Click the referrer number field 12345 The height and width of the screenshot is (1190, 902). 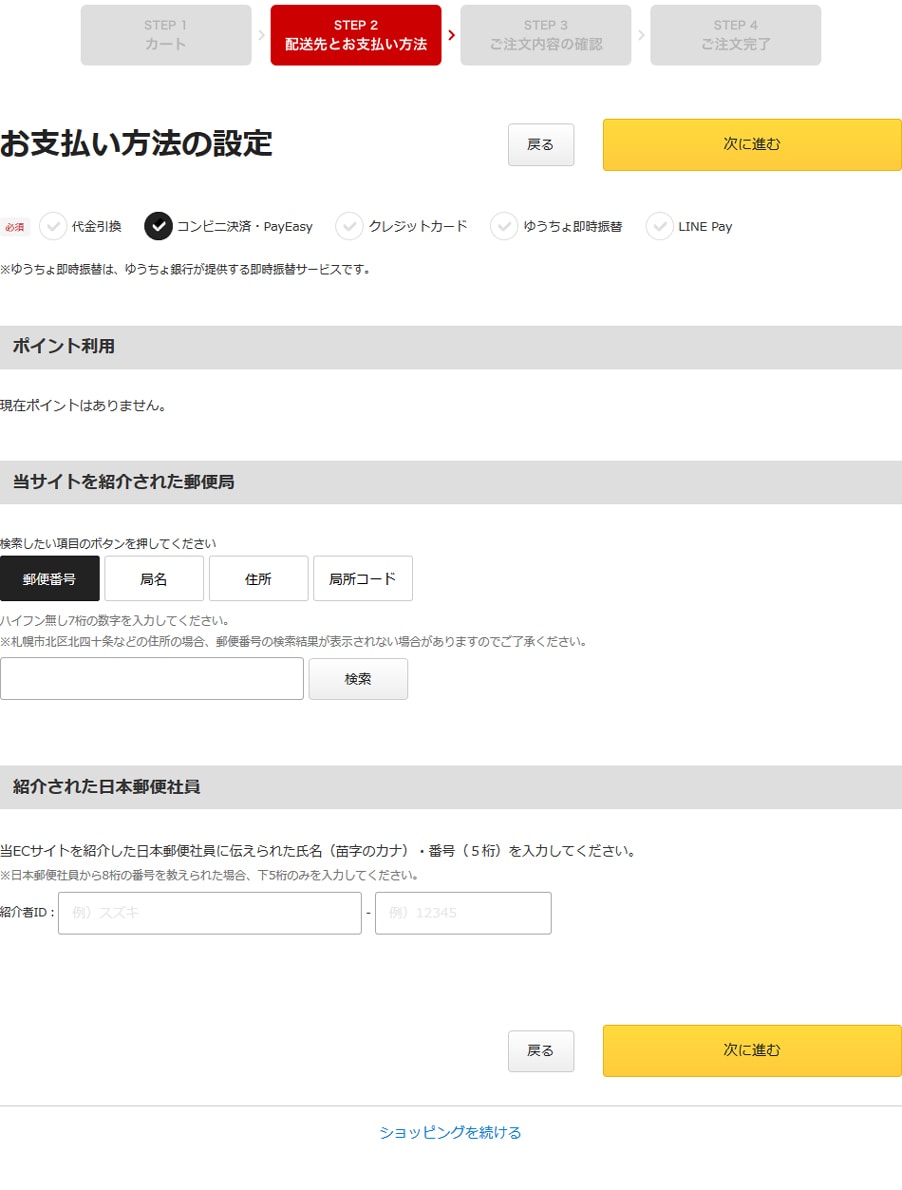(x=463, y=913)
